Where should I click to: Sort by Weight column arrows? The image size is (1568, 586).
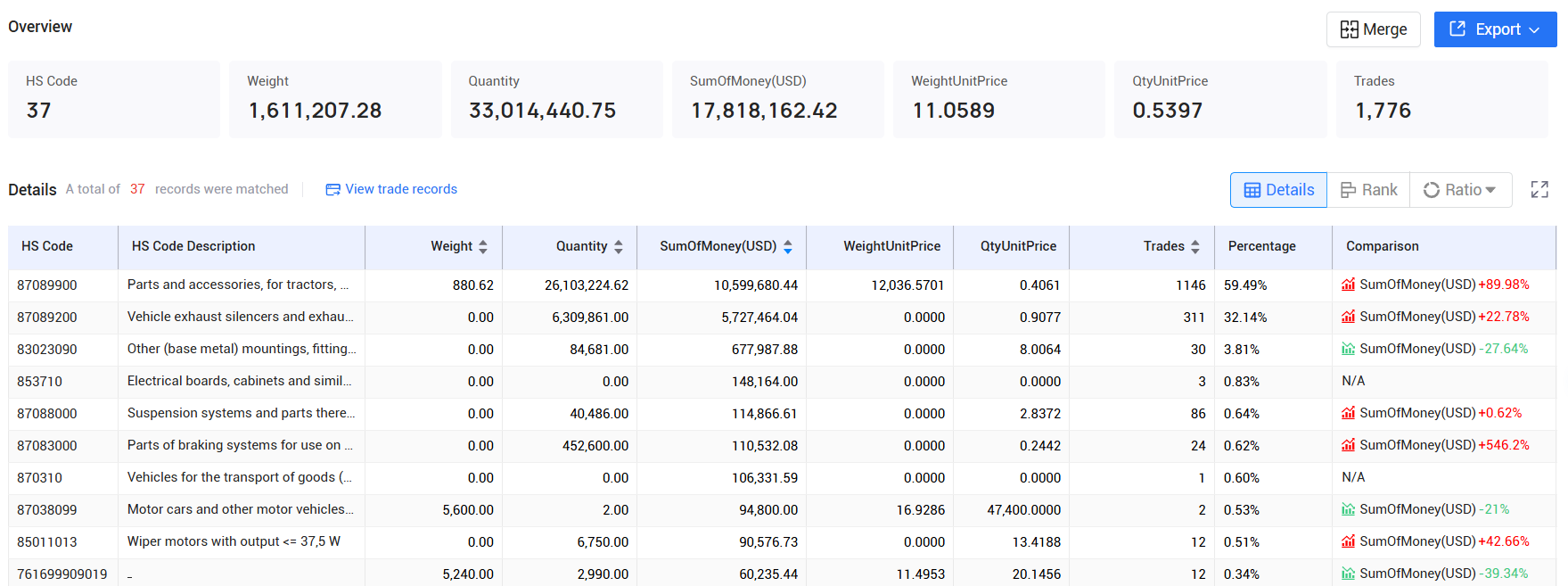[x=483, y=247]
